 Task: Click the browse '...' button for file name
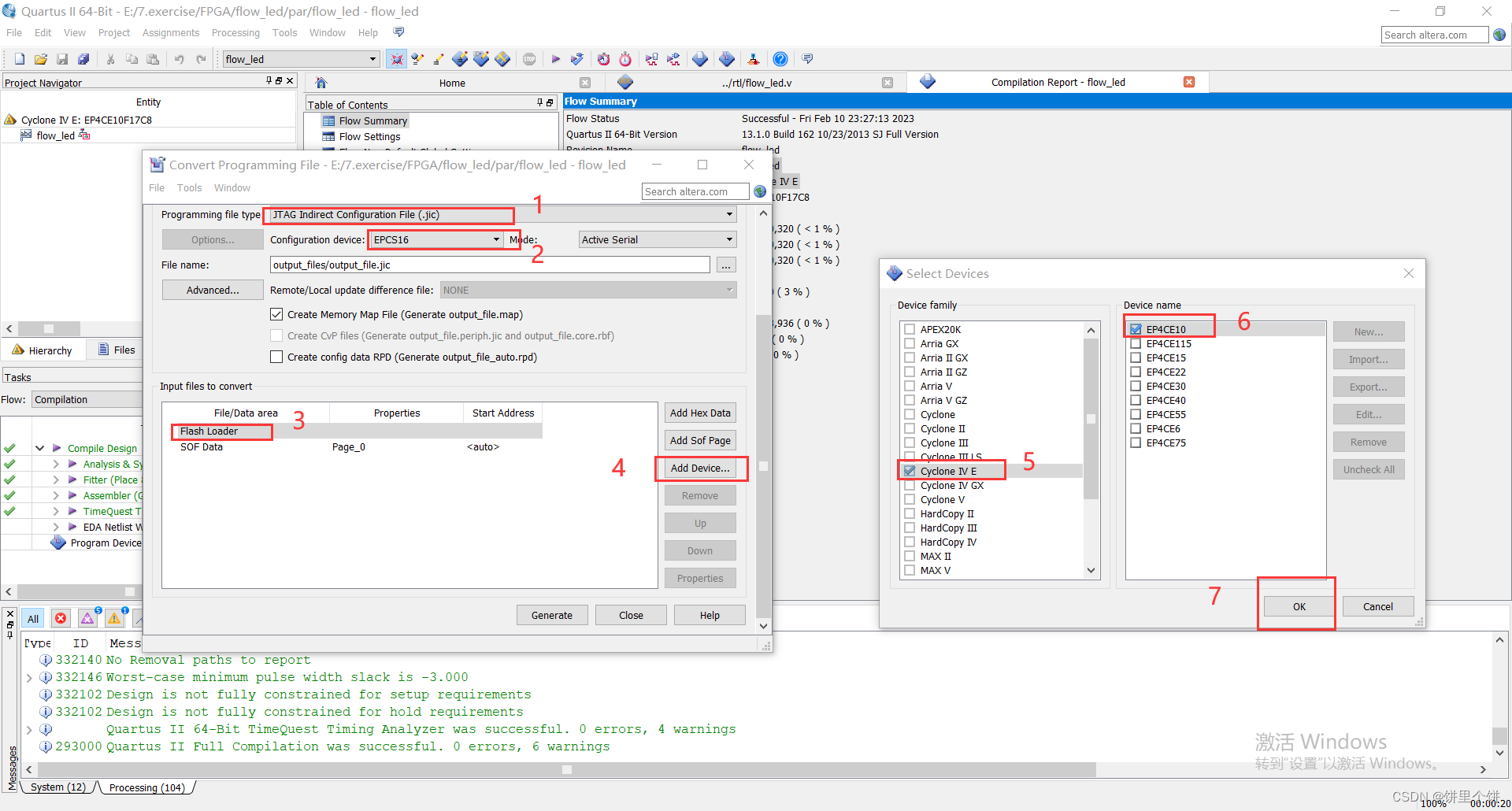point(726,265)
